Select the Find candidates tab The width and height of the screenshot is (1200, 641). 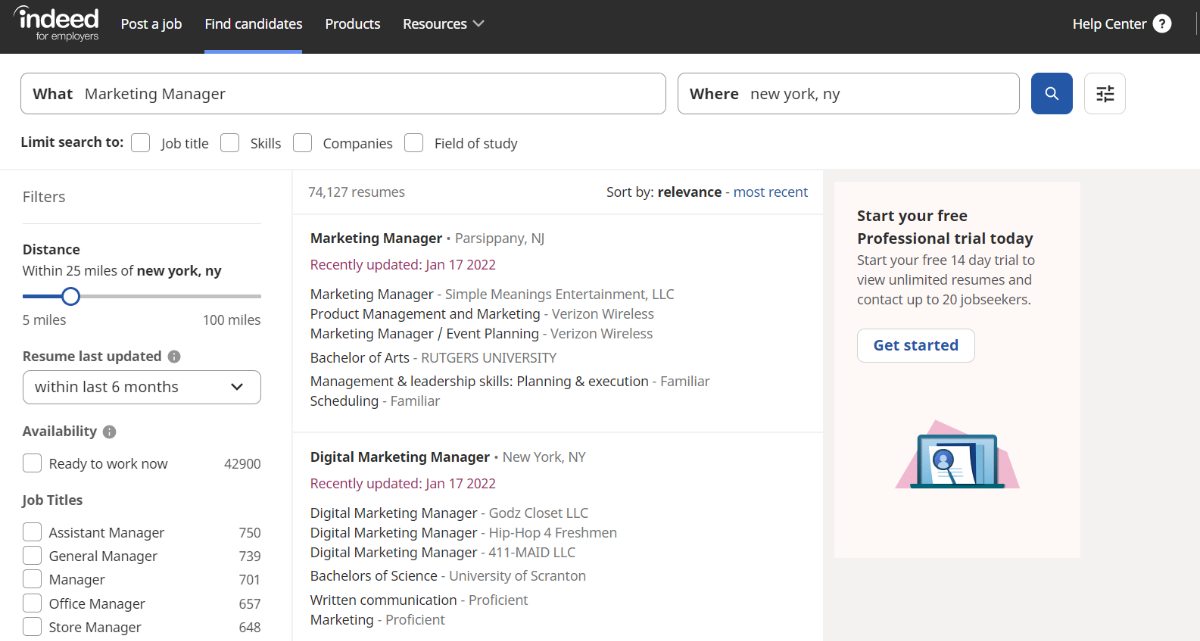coord(253,24)
